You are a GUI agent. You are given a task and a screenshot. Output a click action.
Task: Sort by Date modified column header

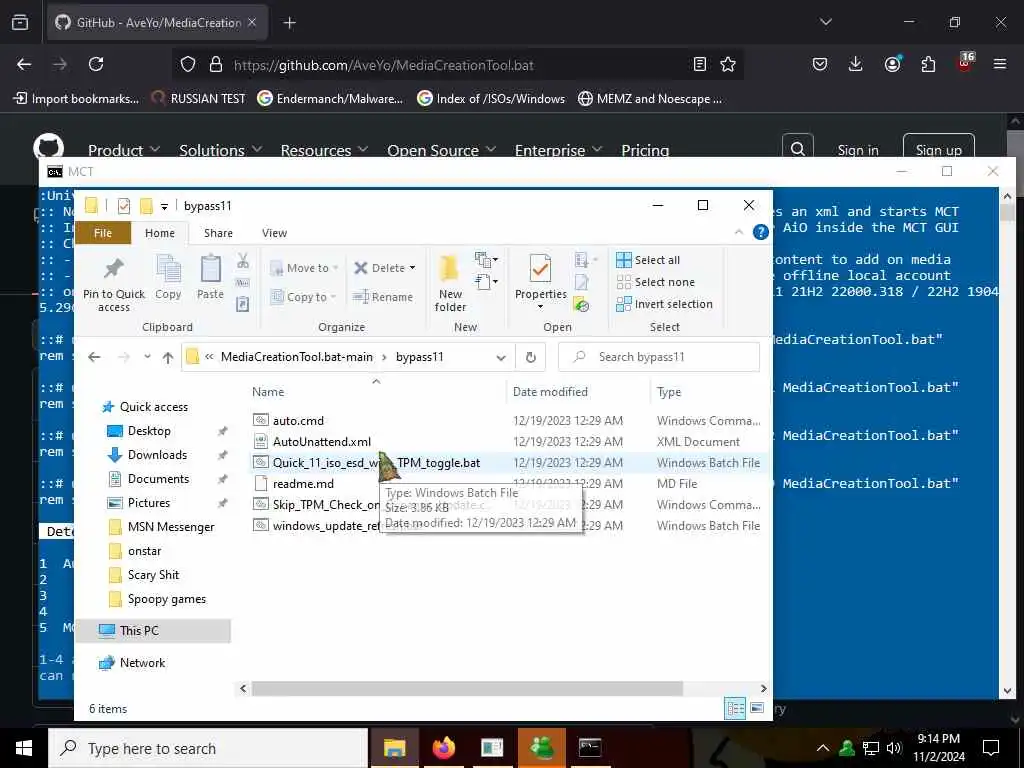pos(550,392)
